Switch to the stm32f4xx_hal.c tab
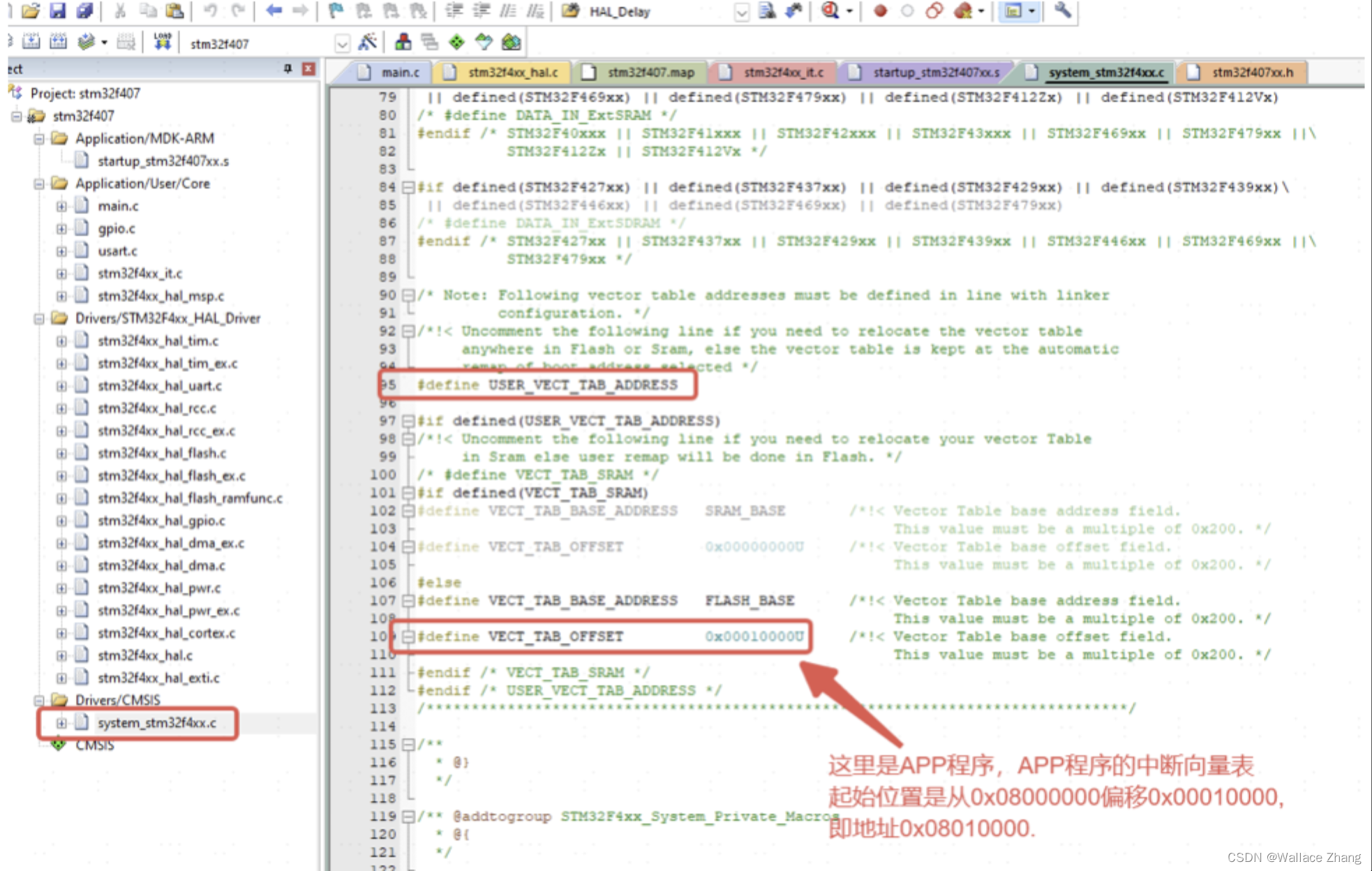The image size is (1372, 871). [501, 73]
